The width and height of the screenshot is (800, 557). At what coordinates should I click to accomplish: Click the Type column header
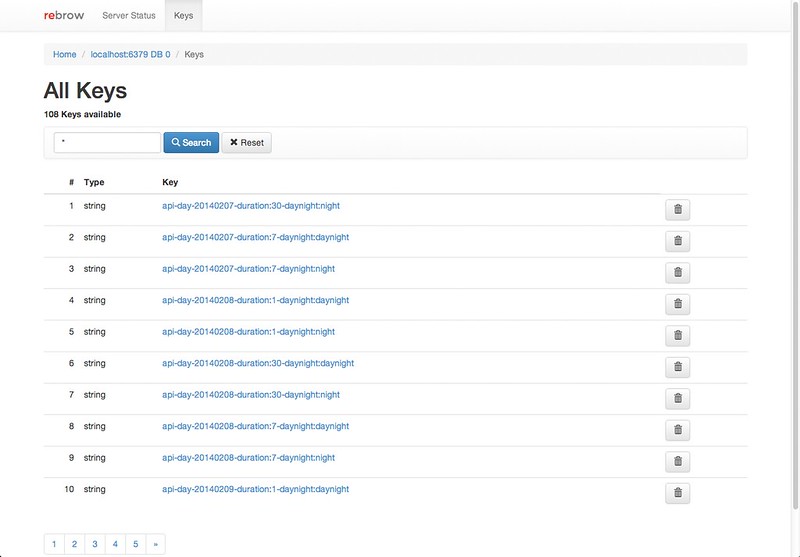click(94, 182)
